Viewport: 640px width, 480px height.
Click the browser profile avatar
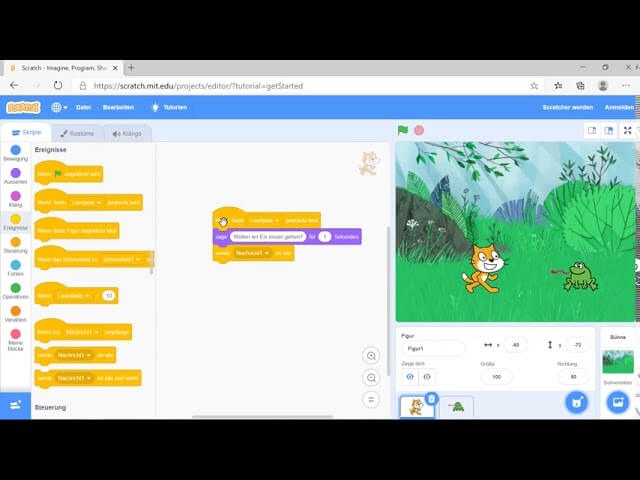[x=603, y=85]
